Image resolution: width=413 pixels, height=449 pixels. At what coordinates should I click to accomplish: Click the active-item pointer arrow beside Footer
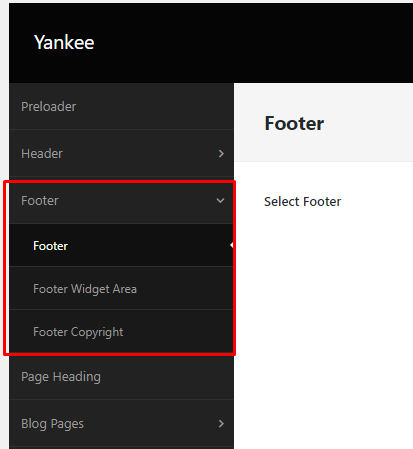click(231, 245)
